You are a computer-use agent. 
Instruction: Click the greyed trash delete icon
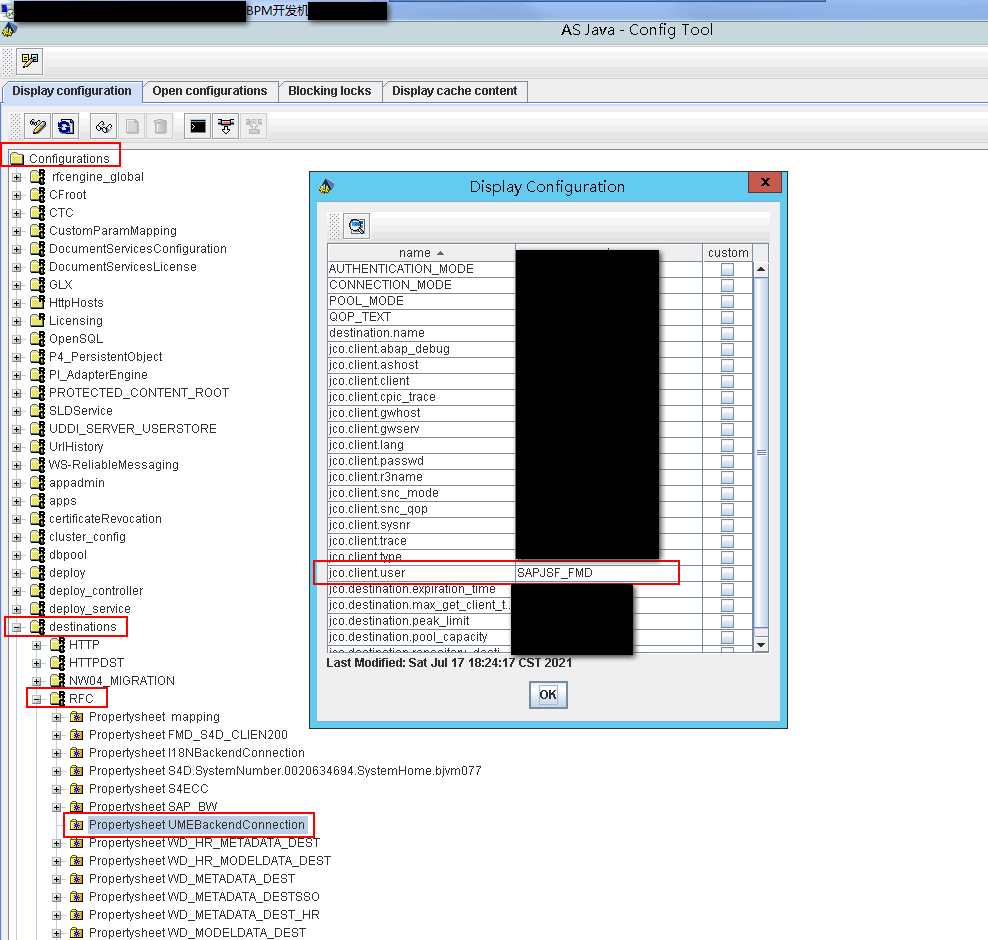(x=161, y=127)
